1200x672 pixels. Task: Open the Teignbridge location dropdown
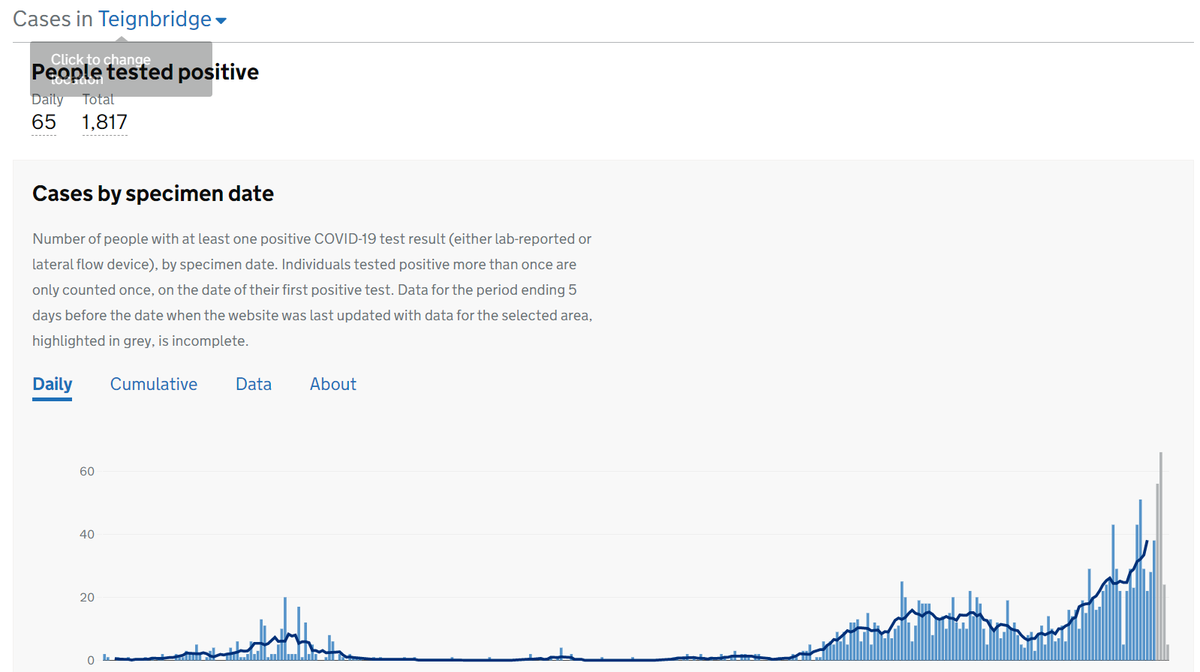pyautogui.click(x=162, y=19)
